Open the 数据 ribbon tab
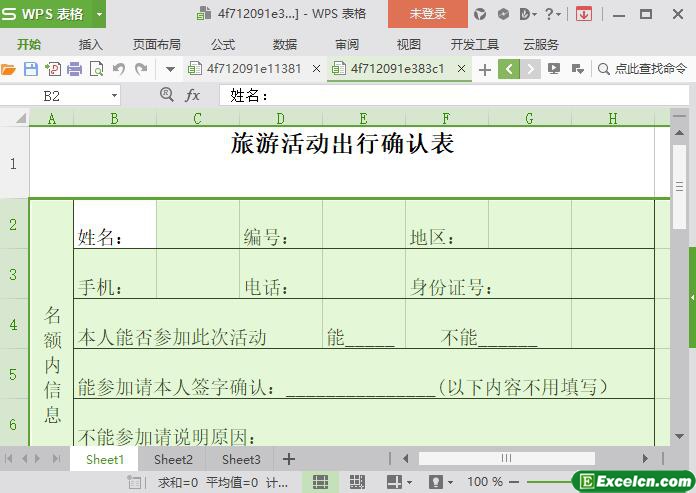This screenshot has width=696, height=493. pos(285,44)
